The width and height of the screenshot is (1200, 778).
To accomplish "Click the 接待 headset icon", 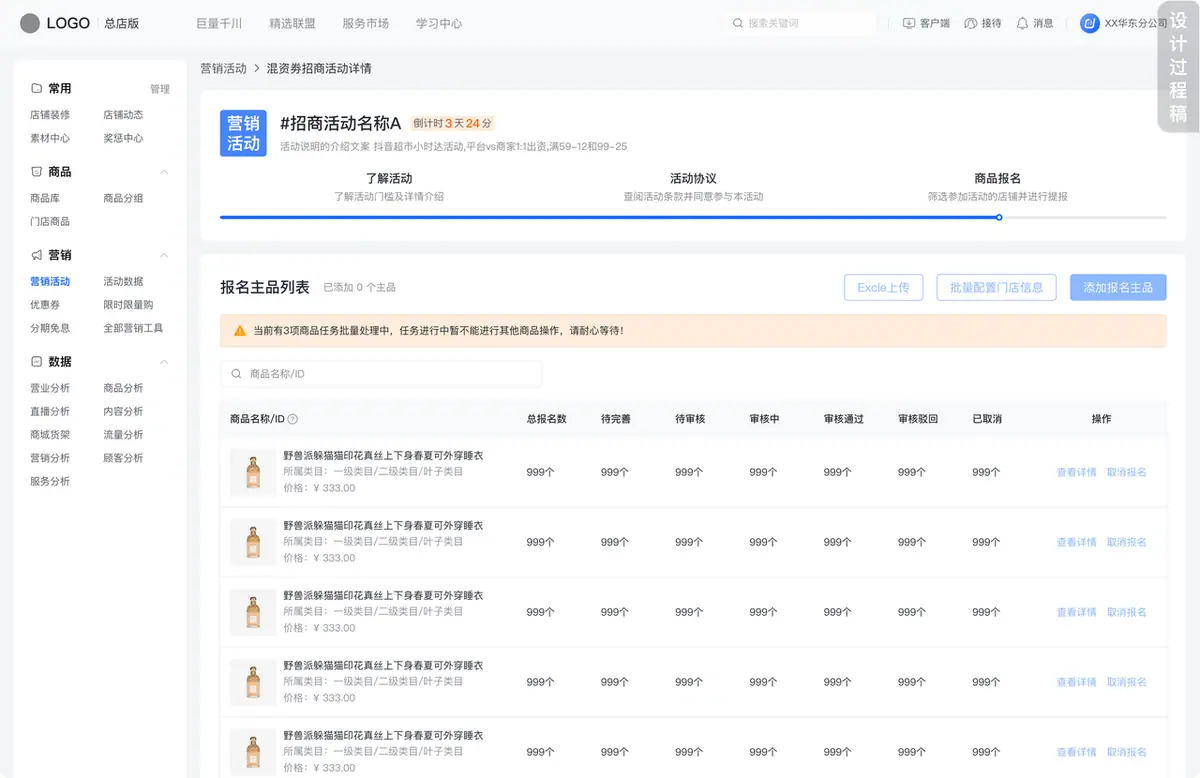I will [x=970, y=23].
